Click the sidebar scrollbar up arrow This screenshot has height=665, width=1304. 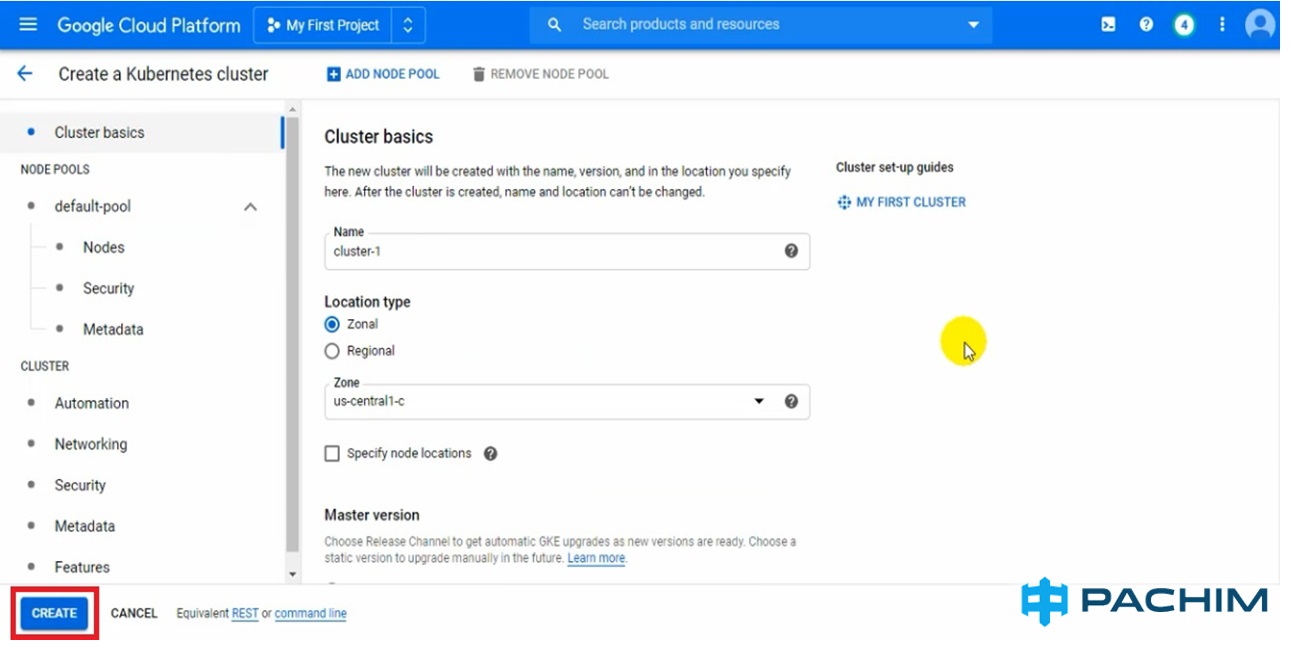pos(292,109)
